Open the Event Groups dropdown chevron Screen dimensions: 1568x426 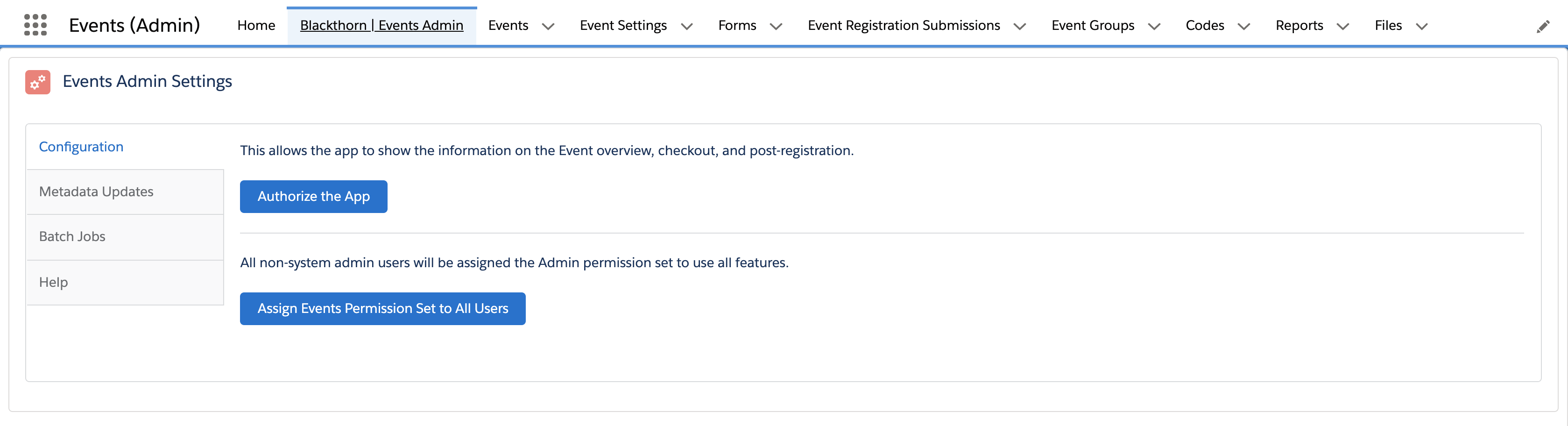(1154, 26)
